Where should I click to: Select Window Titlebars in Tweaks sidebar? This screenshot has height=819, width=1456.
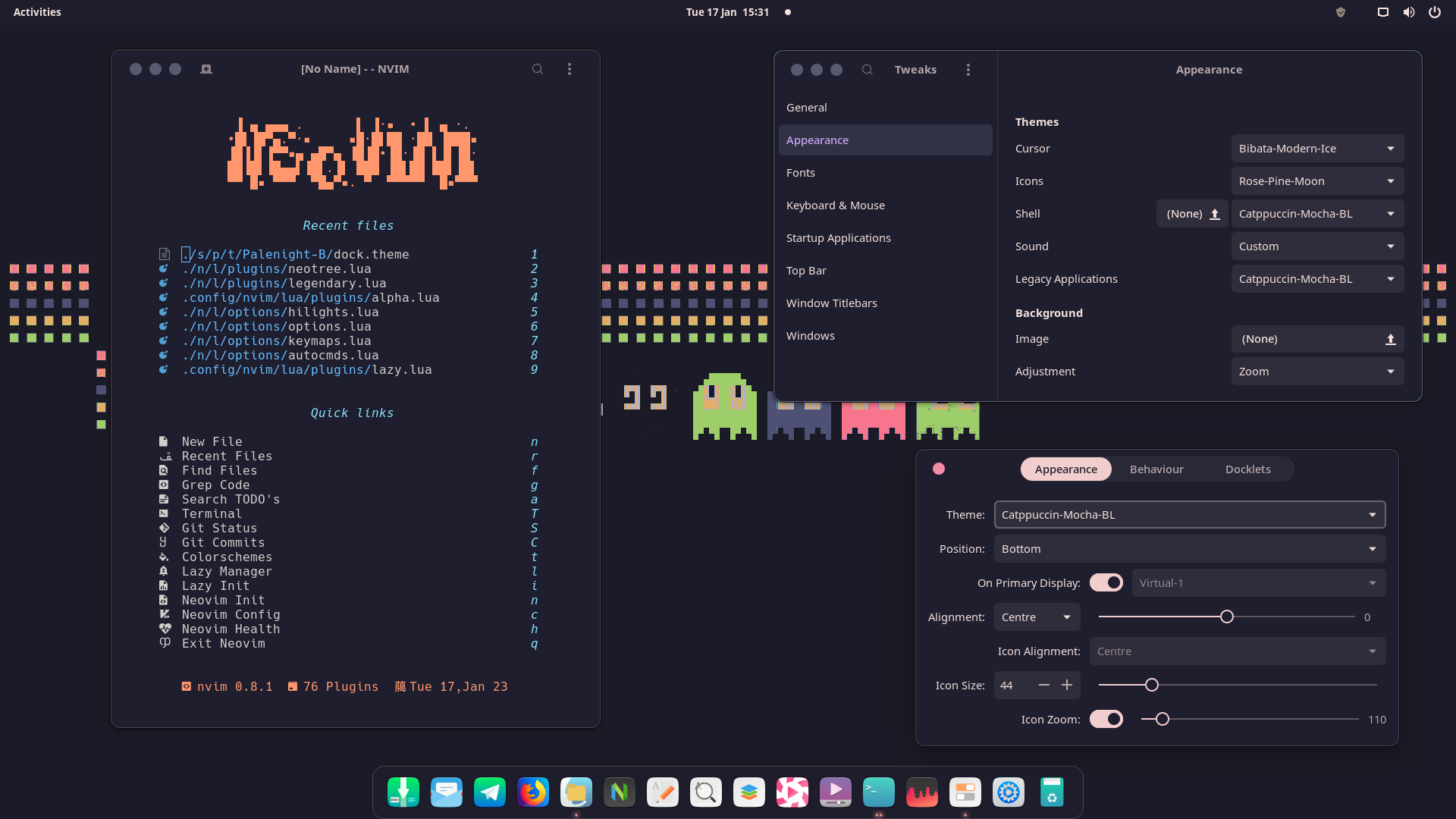tap(886, 303)
